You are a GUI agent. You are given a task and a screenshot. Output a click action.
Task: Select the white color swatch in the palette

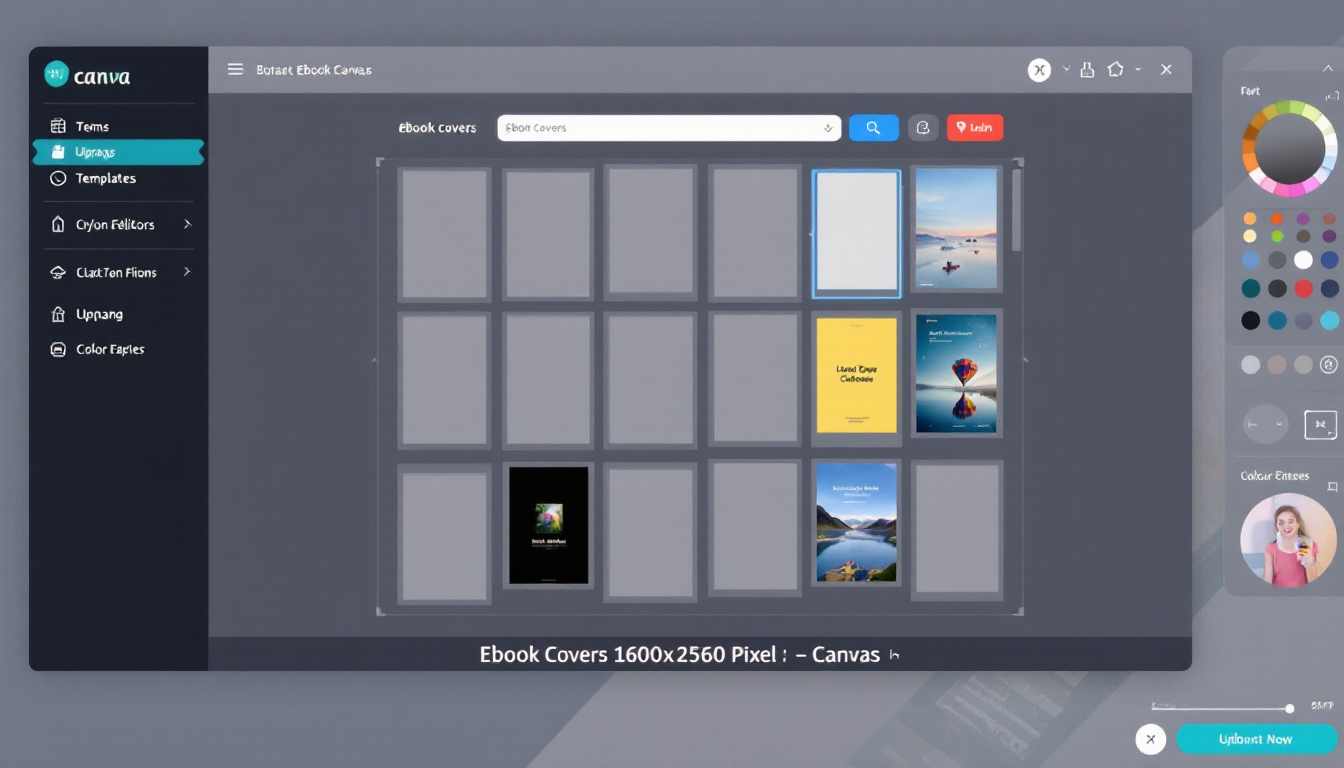coord(1303,260)
